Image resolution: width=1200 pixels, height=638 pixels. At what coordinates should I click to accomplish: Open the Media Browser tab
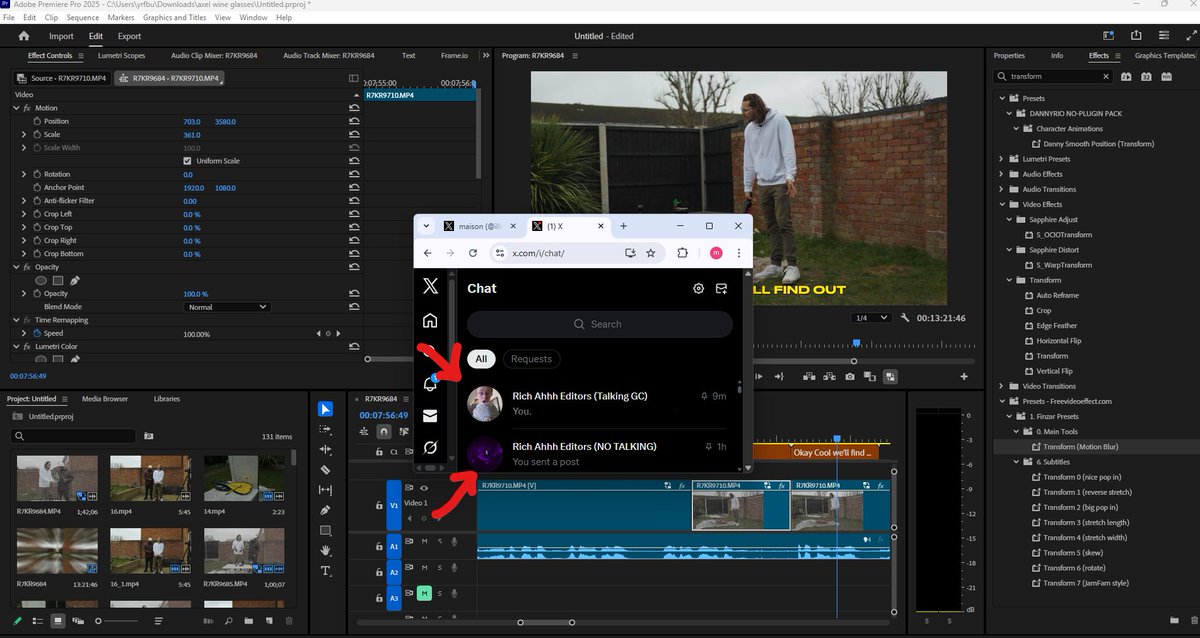point(105,398)
